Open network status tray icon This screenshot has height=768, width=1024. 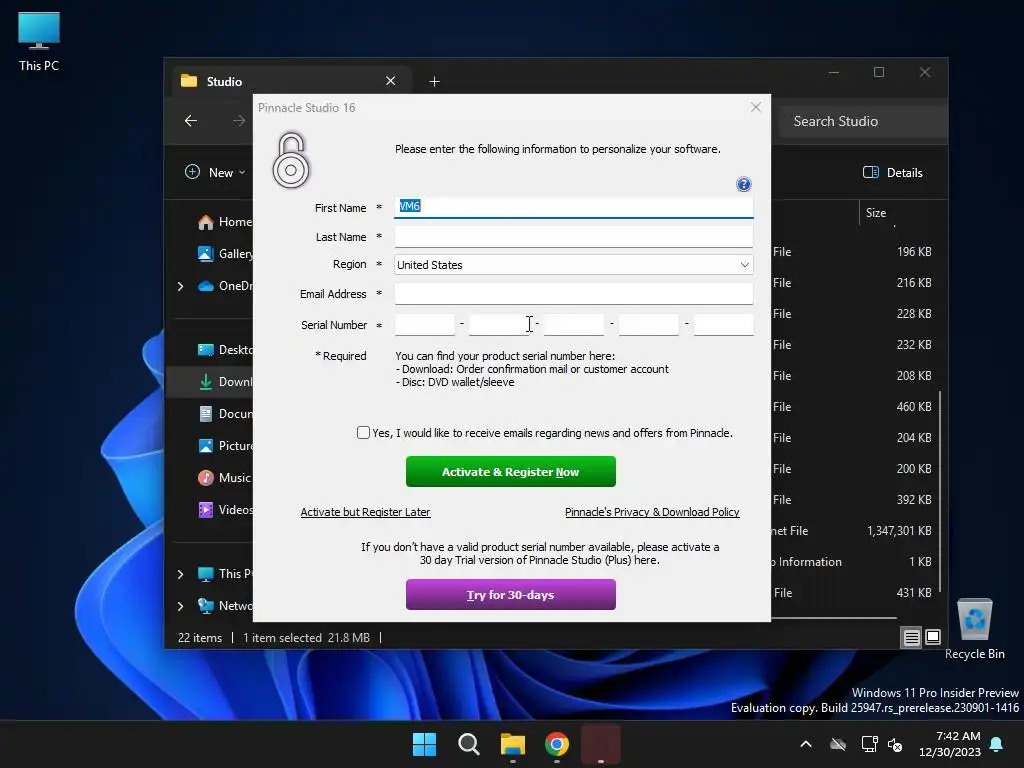pyautogui.click(x=869, y=744)
